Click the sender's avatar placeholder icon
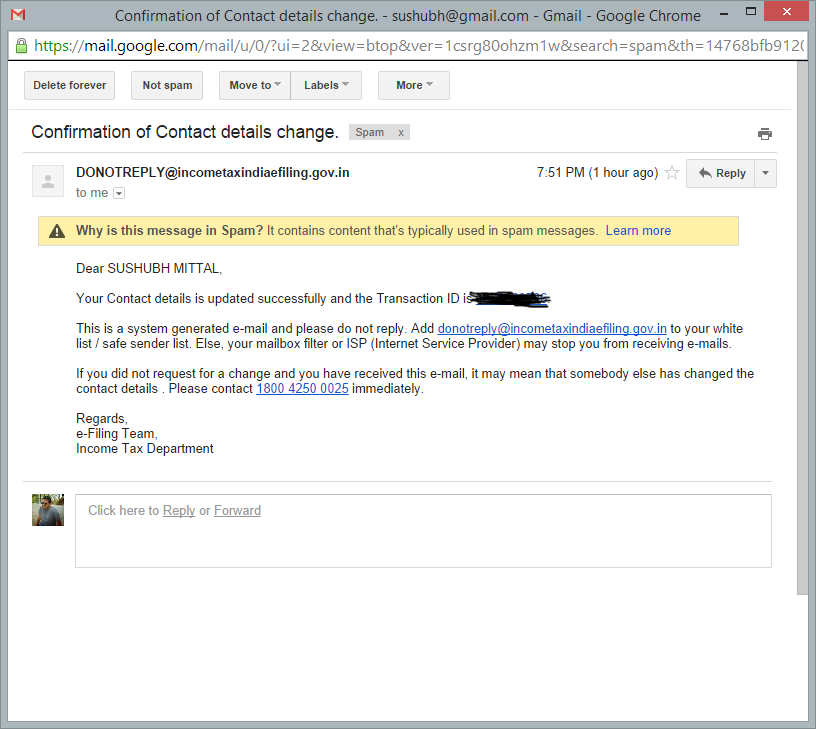 [48, 180]
